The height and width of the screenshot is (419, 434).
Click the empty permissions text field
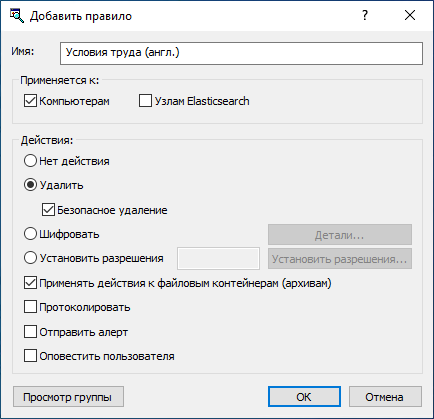tap(218, 258)
